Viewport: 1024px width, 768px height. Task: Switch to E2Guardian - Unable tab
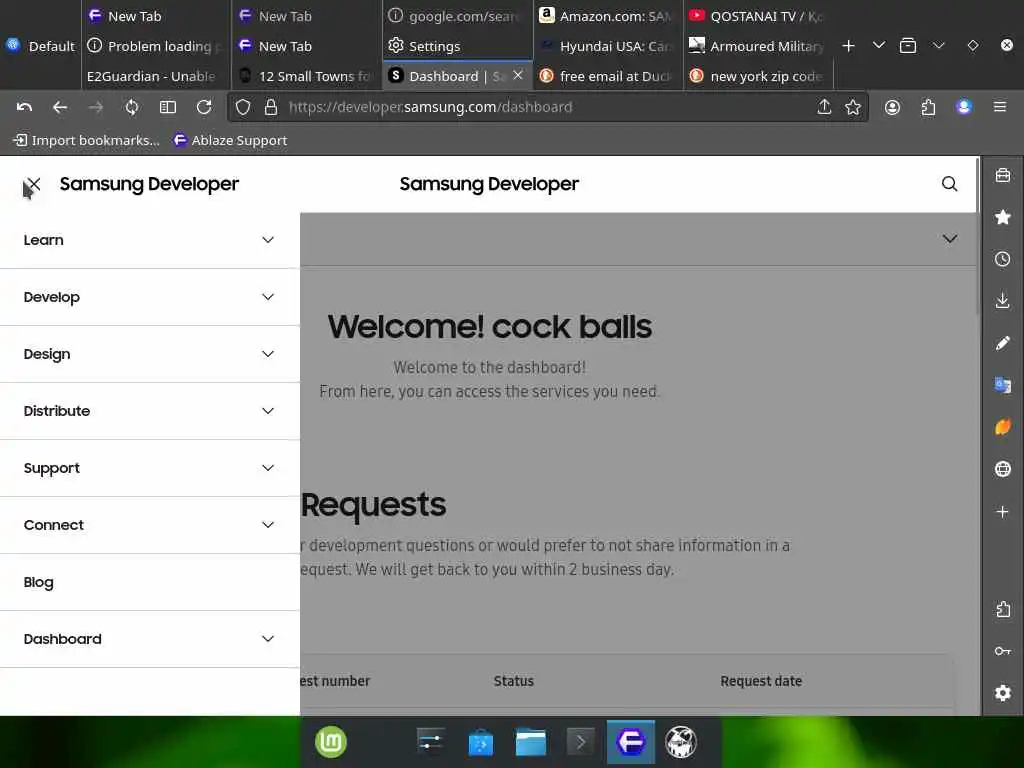(x=155, y=76)
